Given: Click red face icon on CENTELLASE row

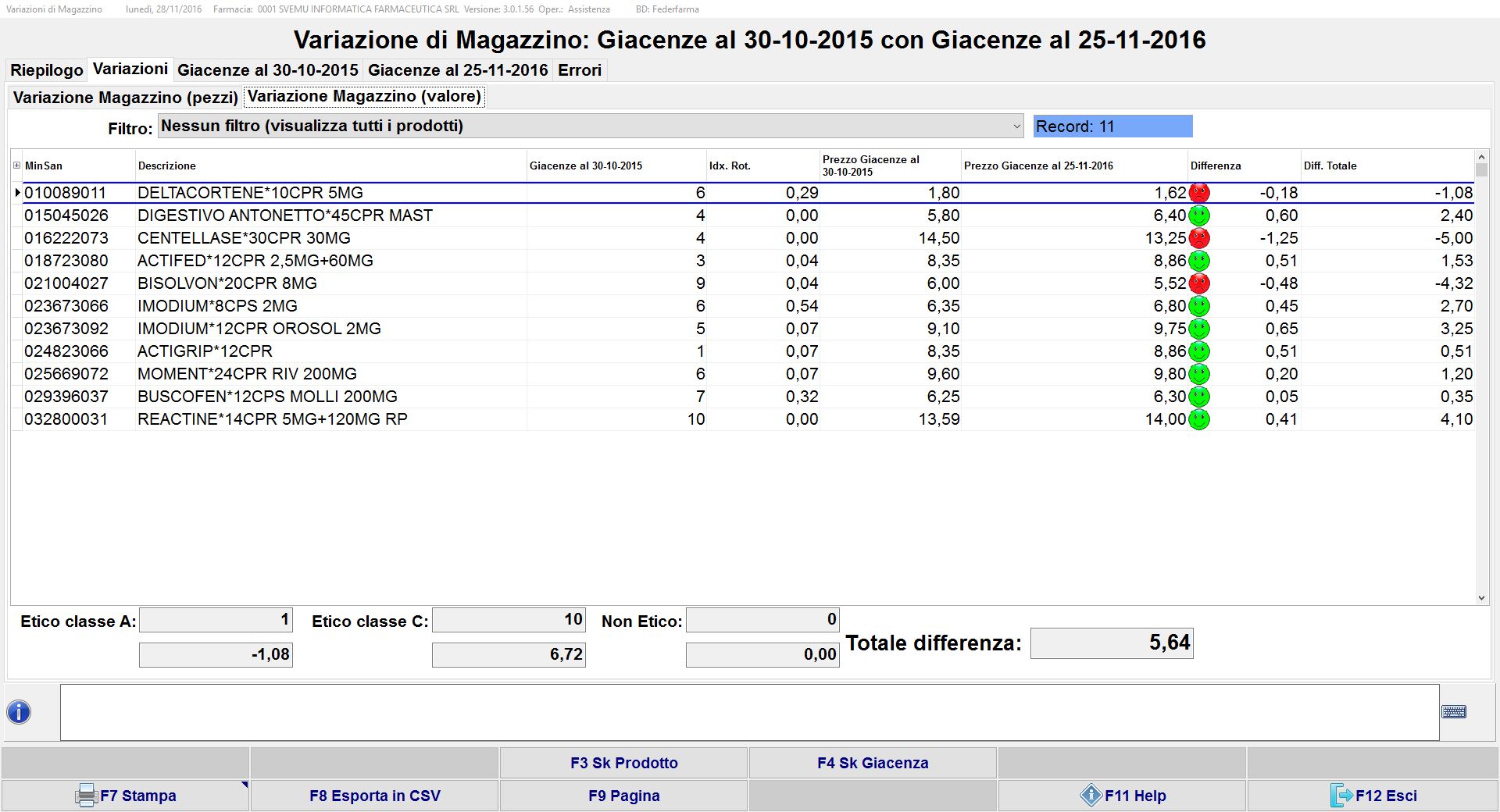Looking at the screenshot, I should click(1198, 238).
